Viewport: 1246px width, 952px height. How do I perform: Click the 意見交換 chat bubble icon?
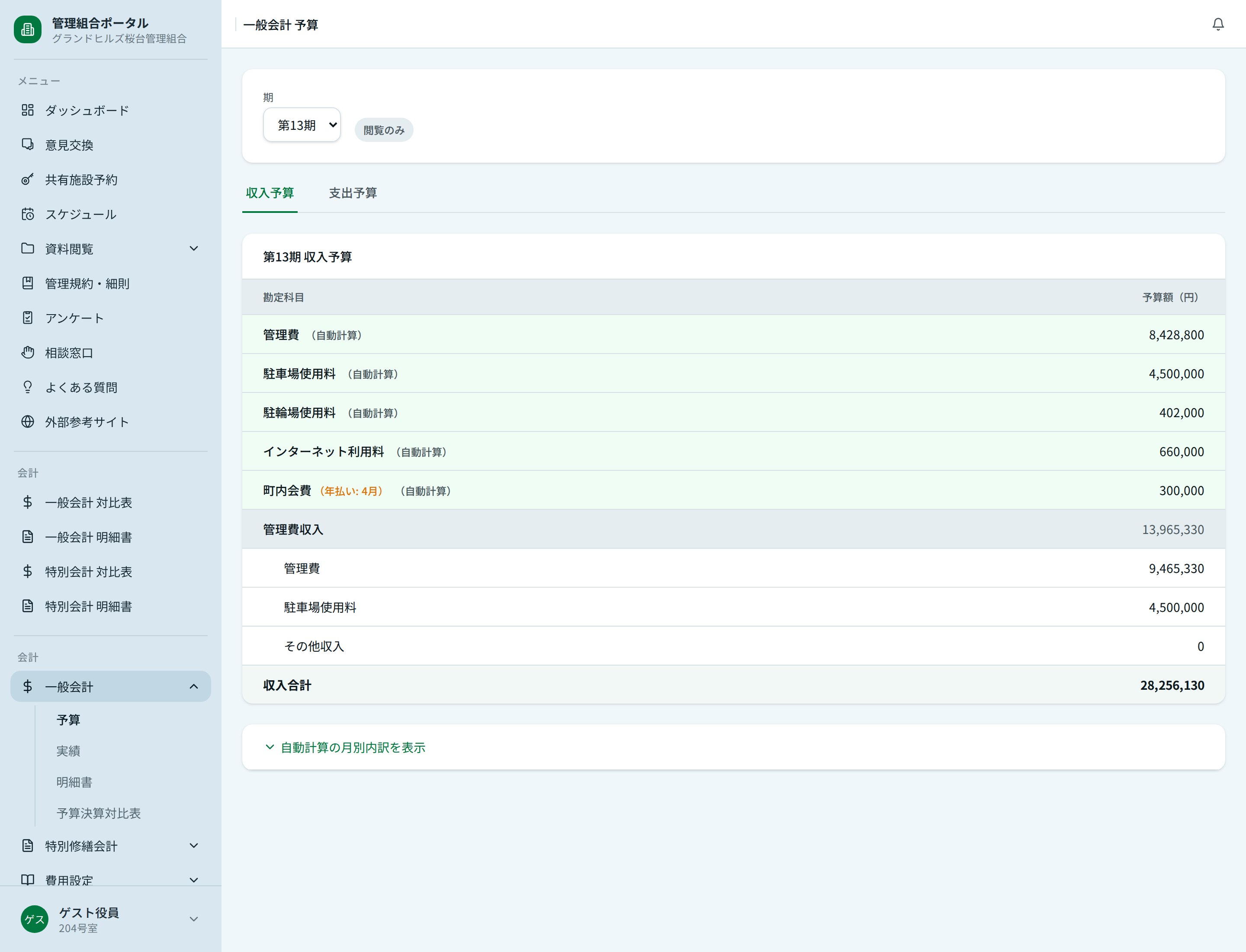coord(27,145)
